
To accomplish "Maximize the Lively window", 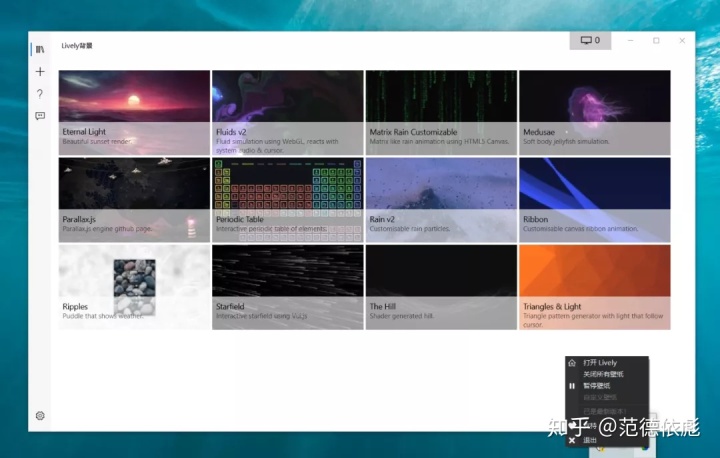I will pyautogui.click(x=656, y=40).
